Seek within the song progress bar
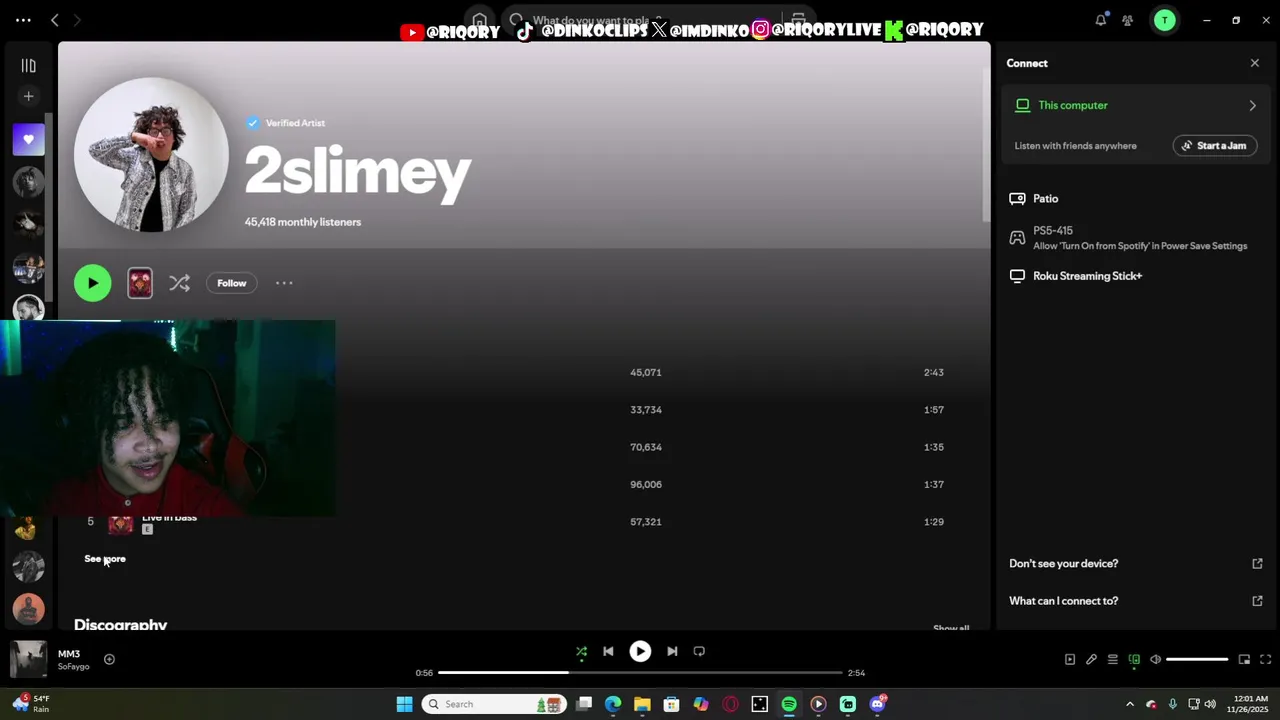Screen dimensions: 1280x720 tap(640, 673)
